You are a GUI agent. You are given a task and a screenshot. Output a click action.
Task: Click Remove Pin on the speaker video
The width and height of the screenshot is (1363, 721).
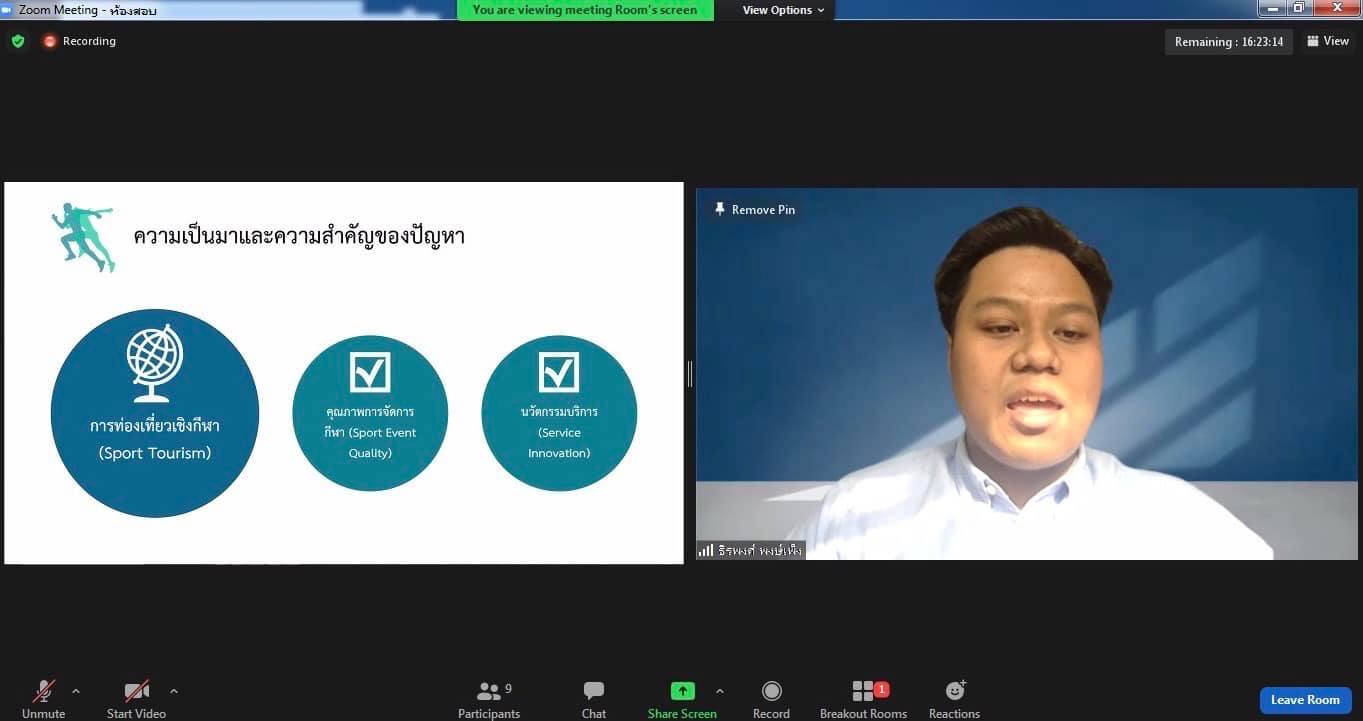pos(755,210)
